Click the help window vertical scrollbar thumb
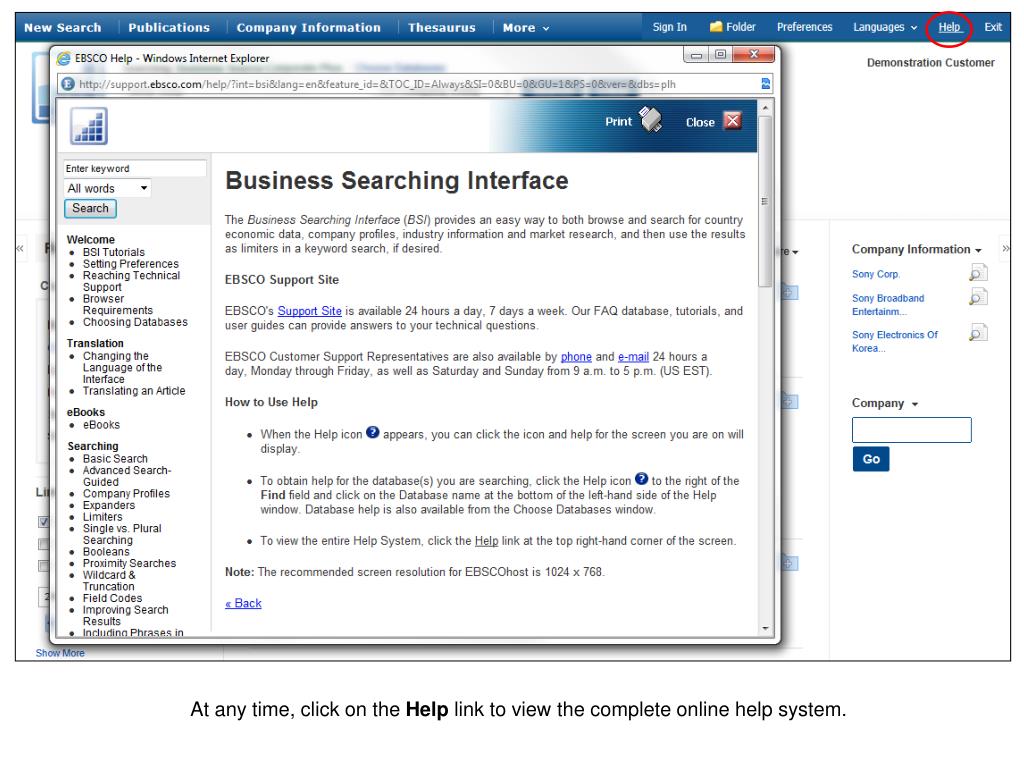This screenshot has width=1024, height=768. [765, 201]
